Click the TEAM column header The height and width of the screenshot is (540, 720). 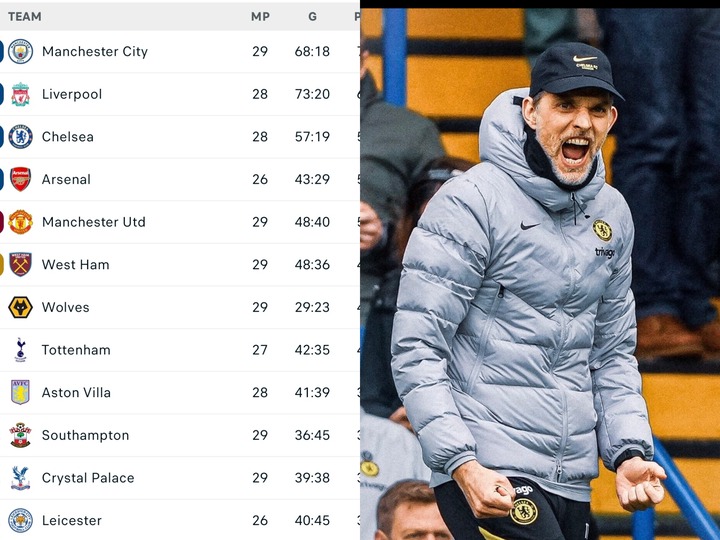click(25, 17)
